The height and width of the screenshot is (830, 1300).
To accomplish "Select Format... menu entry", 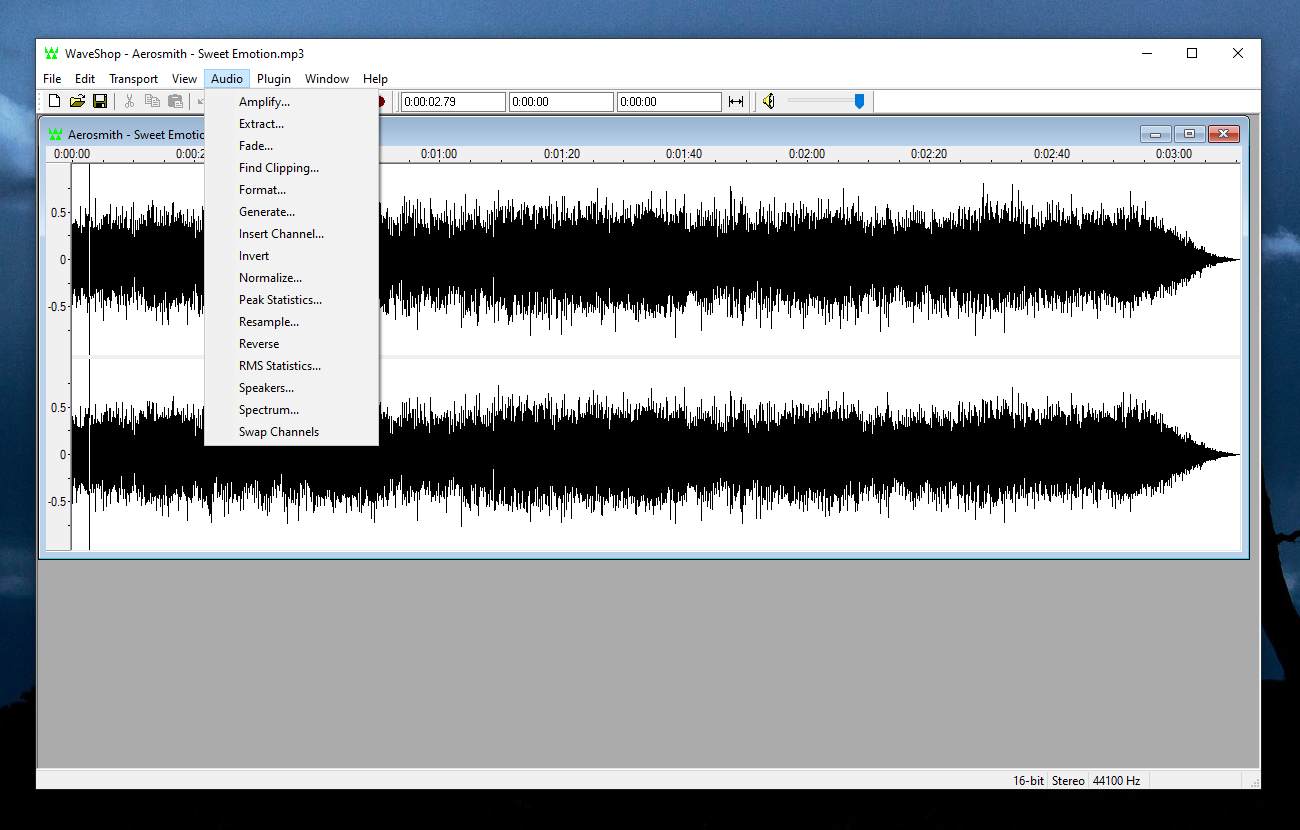I will (x=291, y=190).
